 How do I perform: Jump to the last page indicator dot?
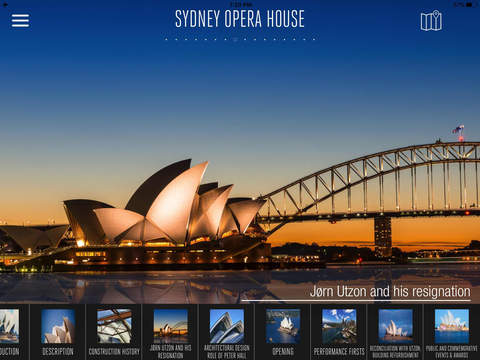(314, 39)
